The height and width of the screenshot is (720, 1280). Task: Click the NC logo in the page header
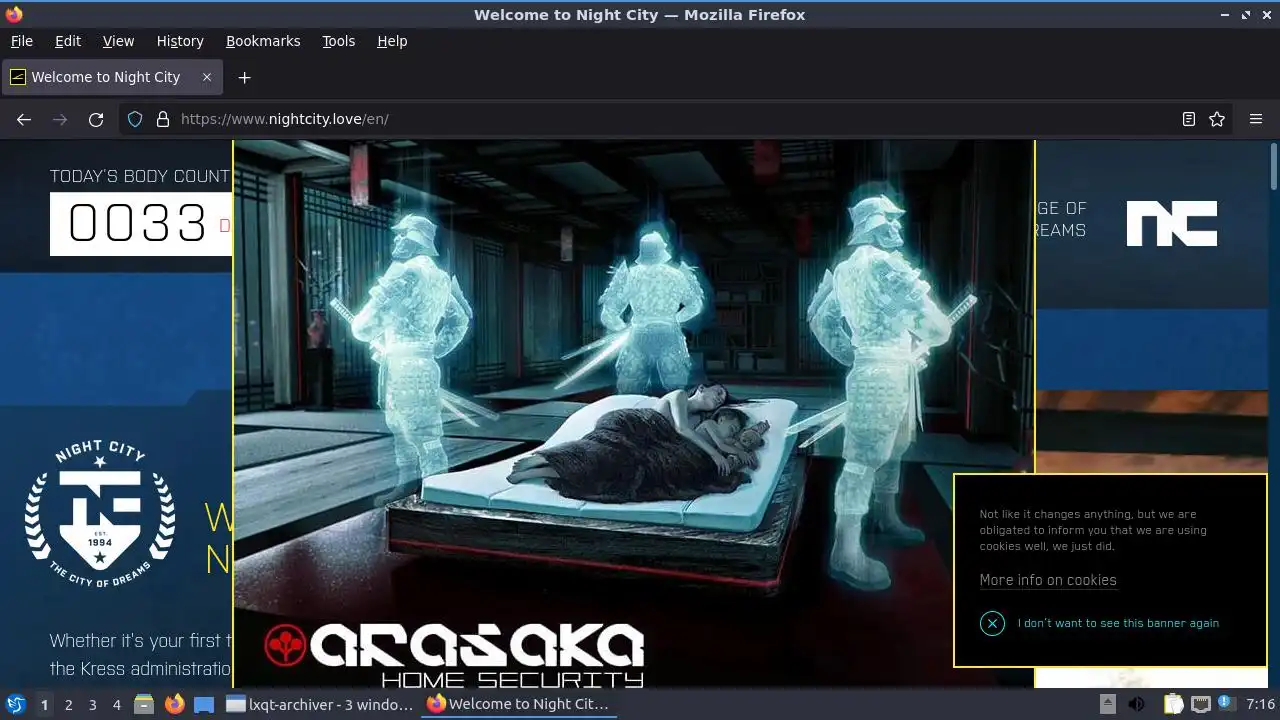tap(1172, 223)
